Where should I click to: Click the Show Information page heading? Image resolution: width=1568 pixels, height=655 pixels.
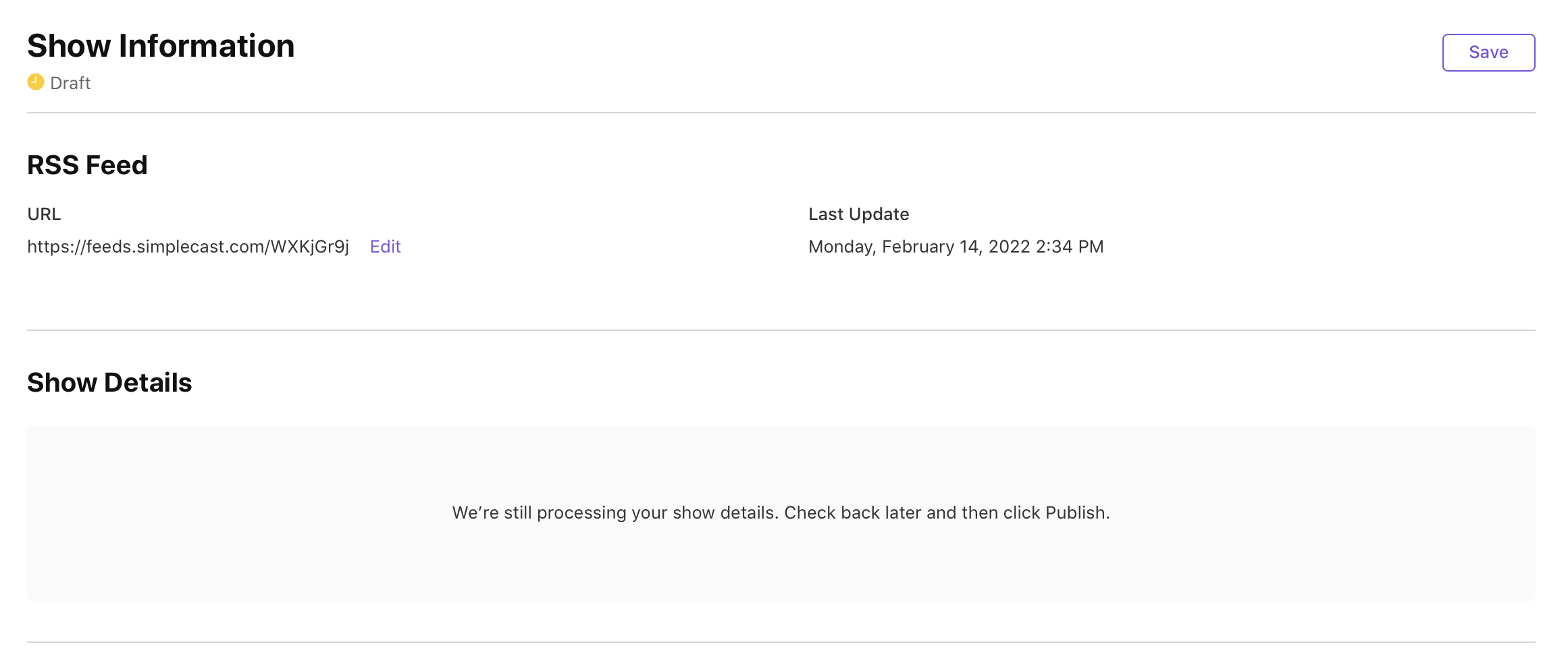[x=161, y=46]
